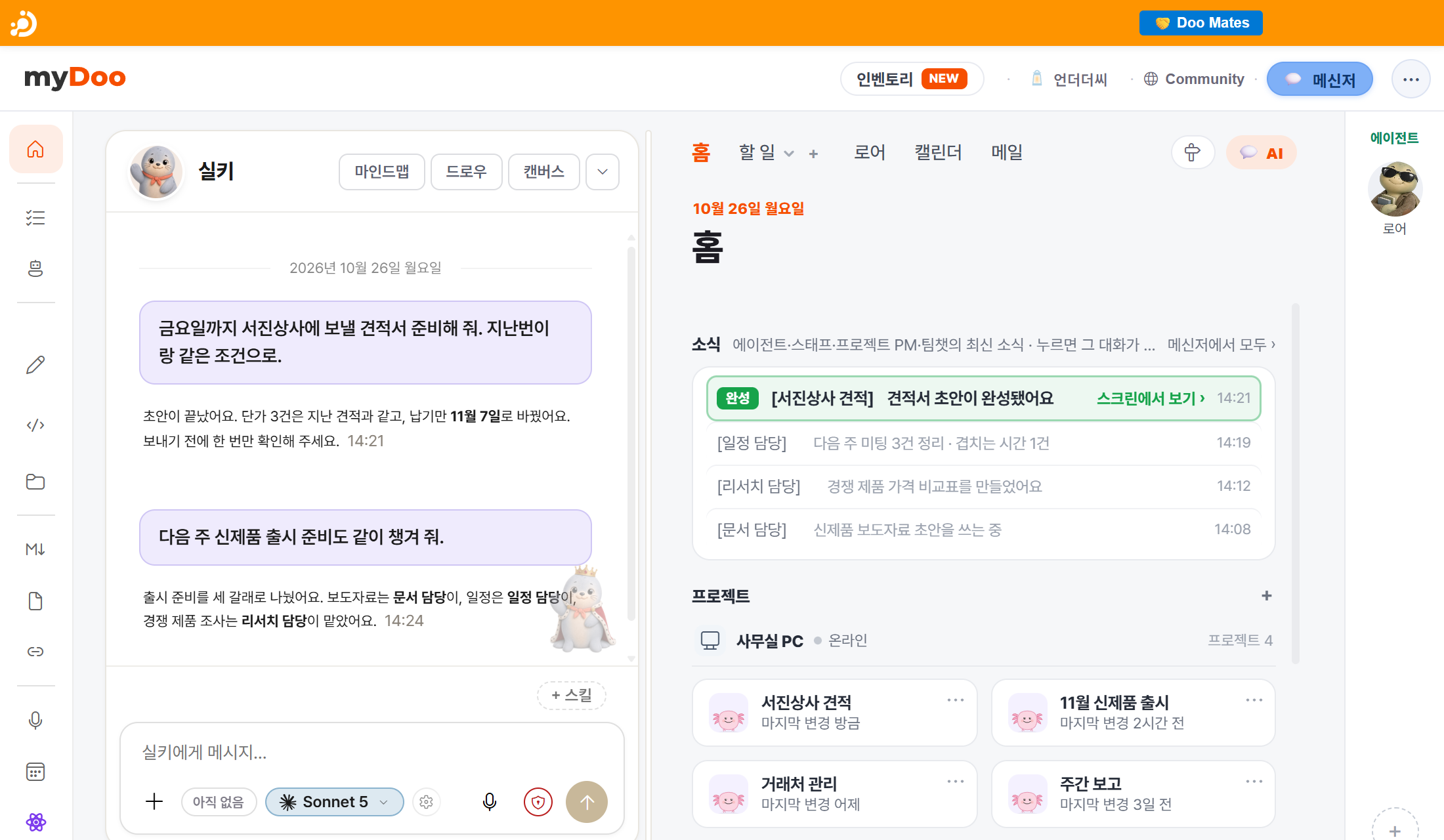Click the 마인드맵 button

pyautogui.click(x=382, y=172)
